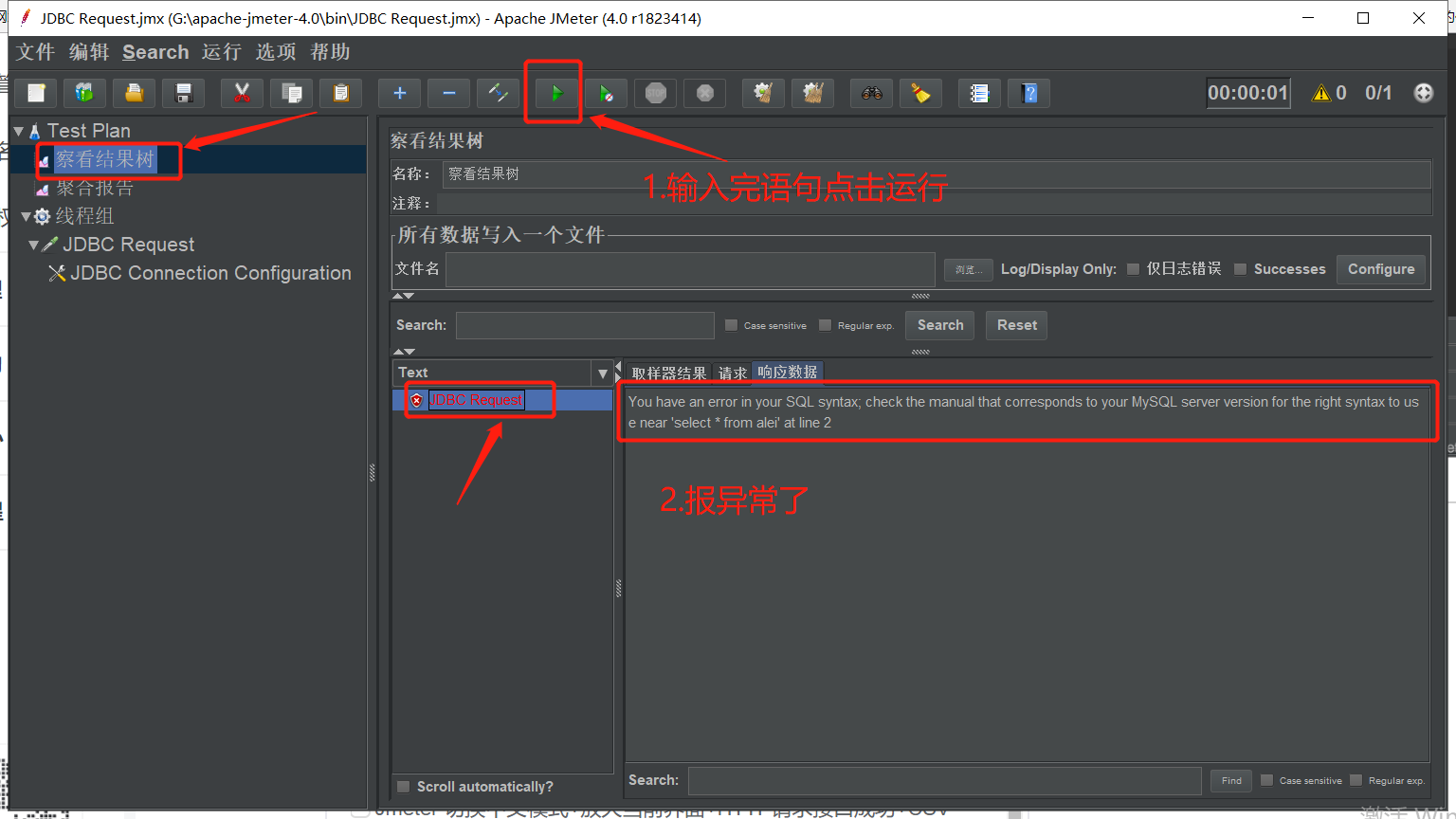The height and width of the screenshot is (819, 1456).
Task: Click the Clear all results broom icon
Action: 812,93
